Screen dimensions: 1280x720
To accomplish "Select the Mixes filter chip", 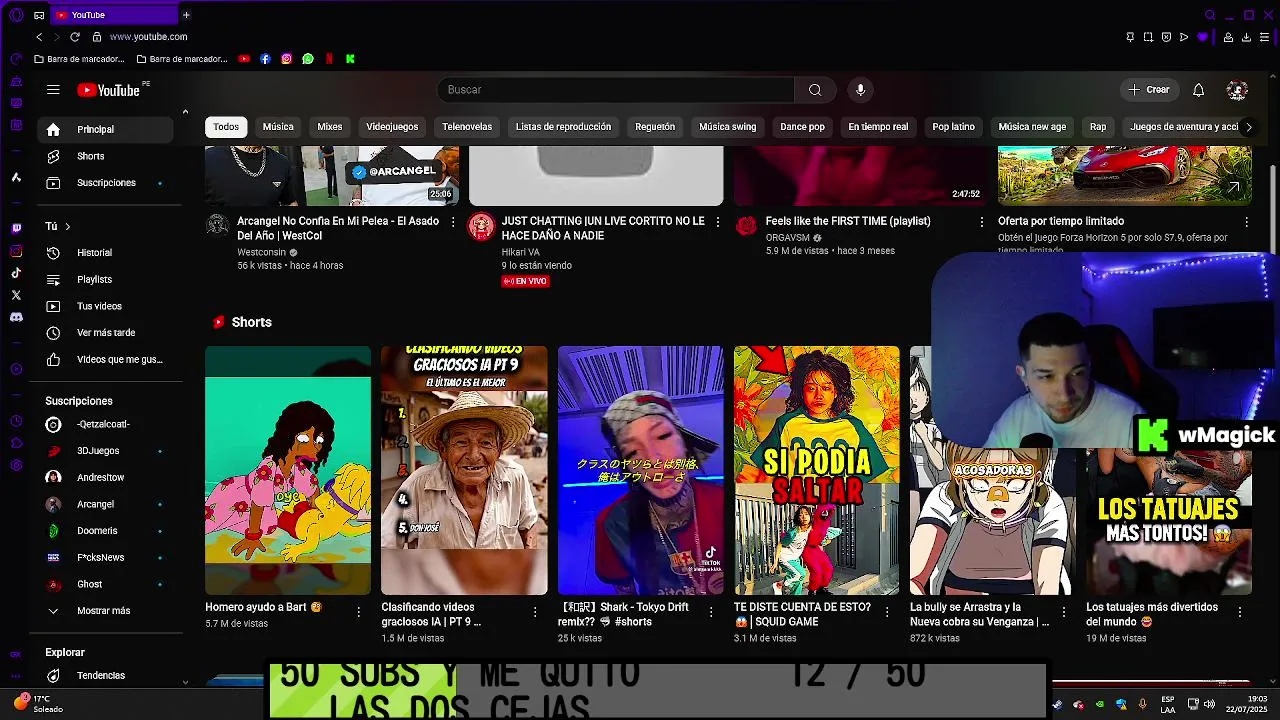I will (330, 127).
